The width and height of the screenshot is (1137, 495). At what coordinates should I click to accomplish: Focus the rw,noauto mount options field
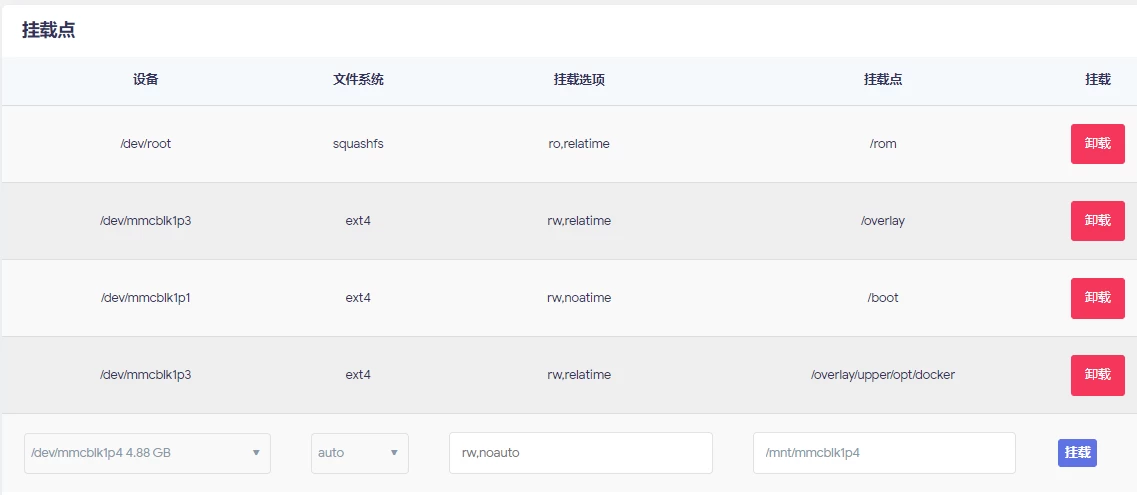[x=581, y=453]
